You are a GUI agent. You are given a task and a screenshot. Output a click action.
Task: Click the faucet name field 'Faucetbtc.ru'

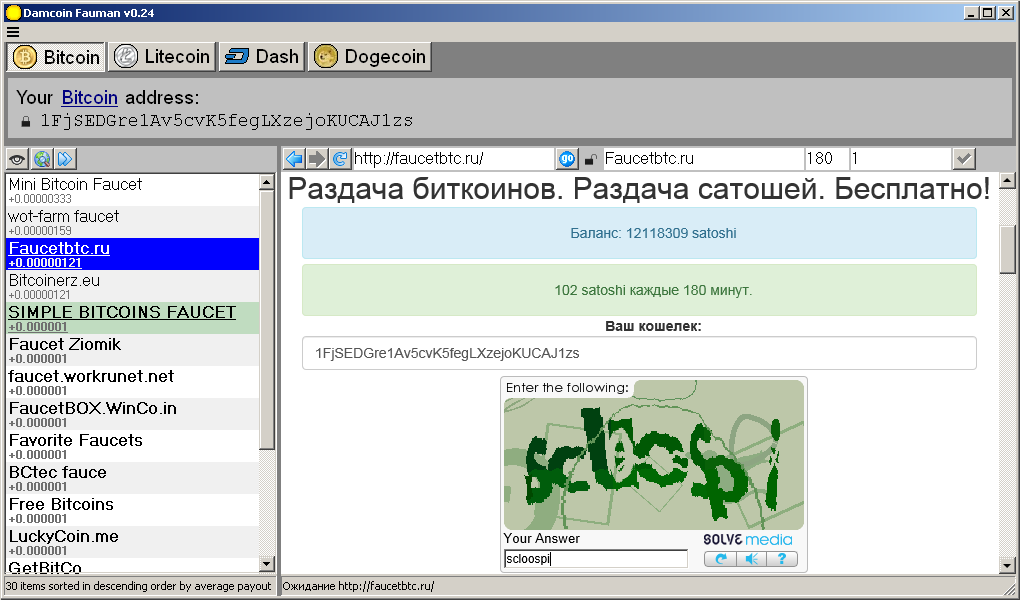click(703, 158)
